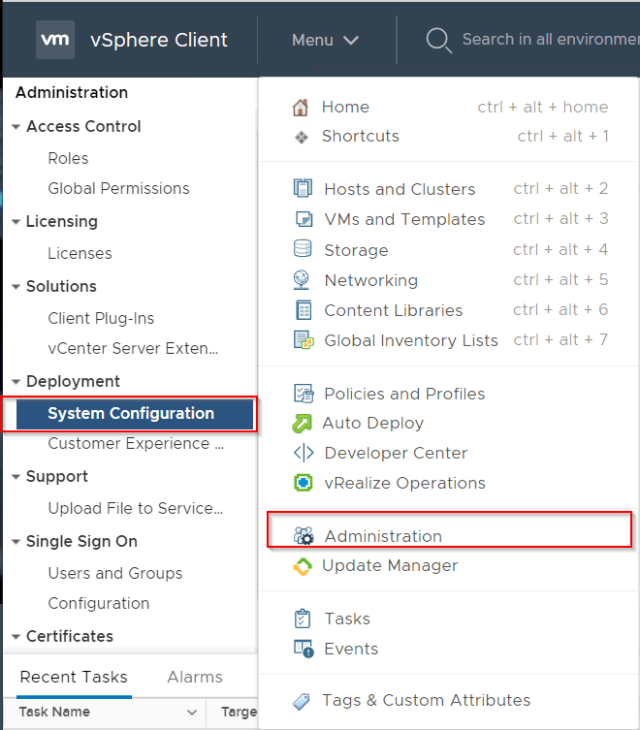
Task: Choose Administration from the menu
Action: point(383,536)
